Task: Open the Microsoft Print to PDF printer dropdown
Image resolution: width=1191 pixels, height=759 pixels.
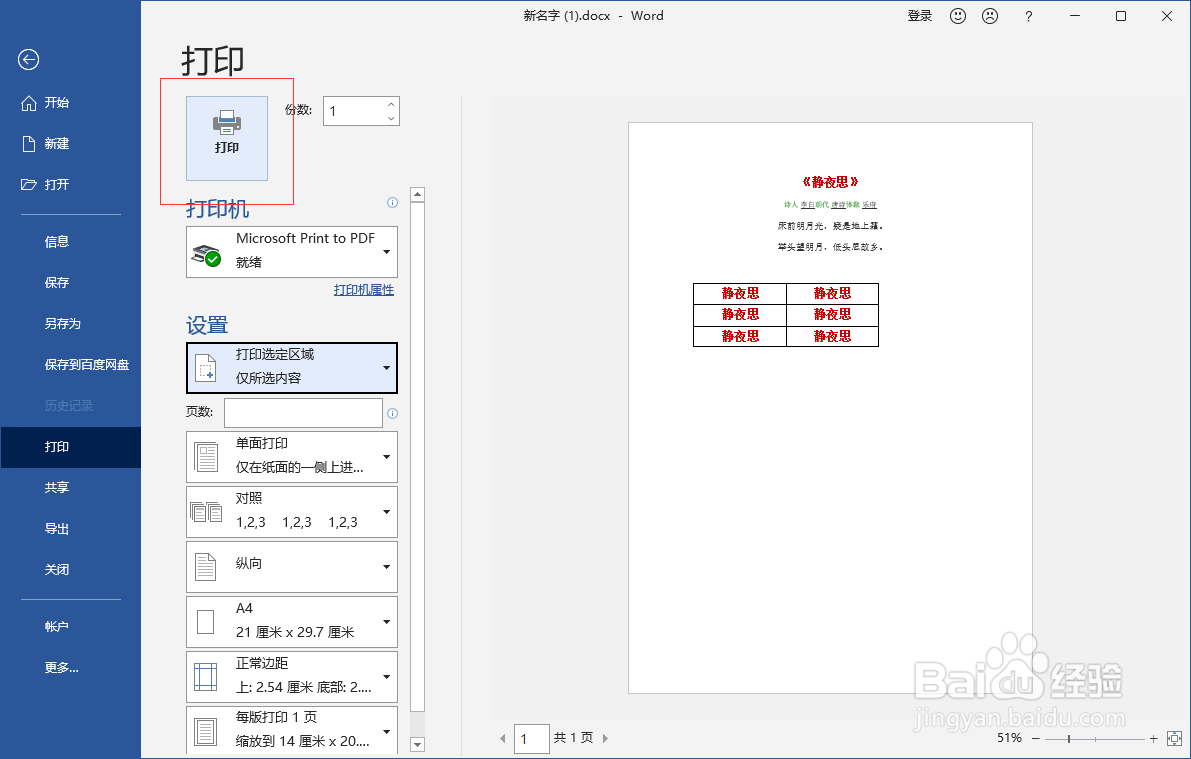Action: coord(292,251)
